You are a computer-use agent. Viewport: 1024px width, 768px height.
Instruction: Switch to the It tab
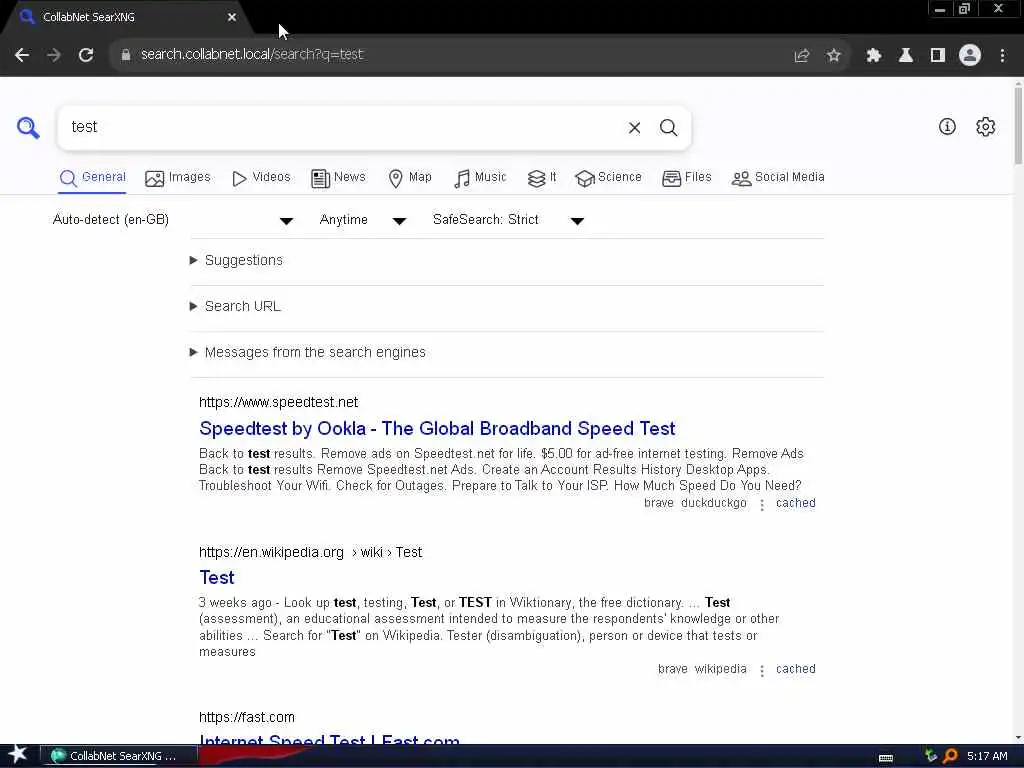542,178
